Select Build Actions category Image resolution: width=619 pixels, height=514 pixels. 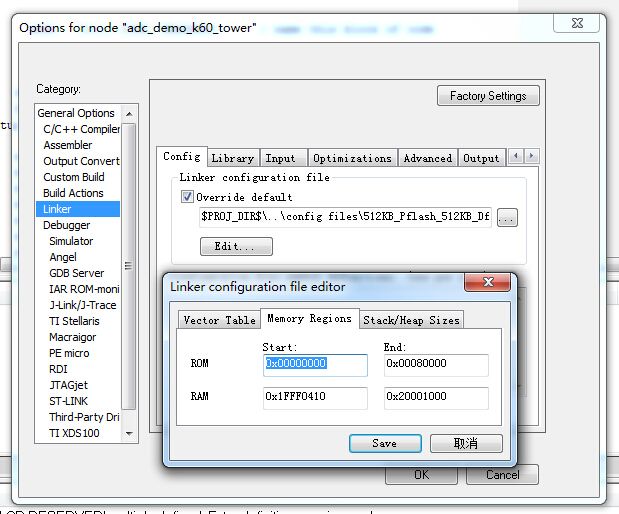[x=73, y=193]
